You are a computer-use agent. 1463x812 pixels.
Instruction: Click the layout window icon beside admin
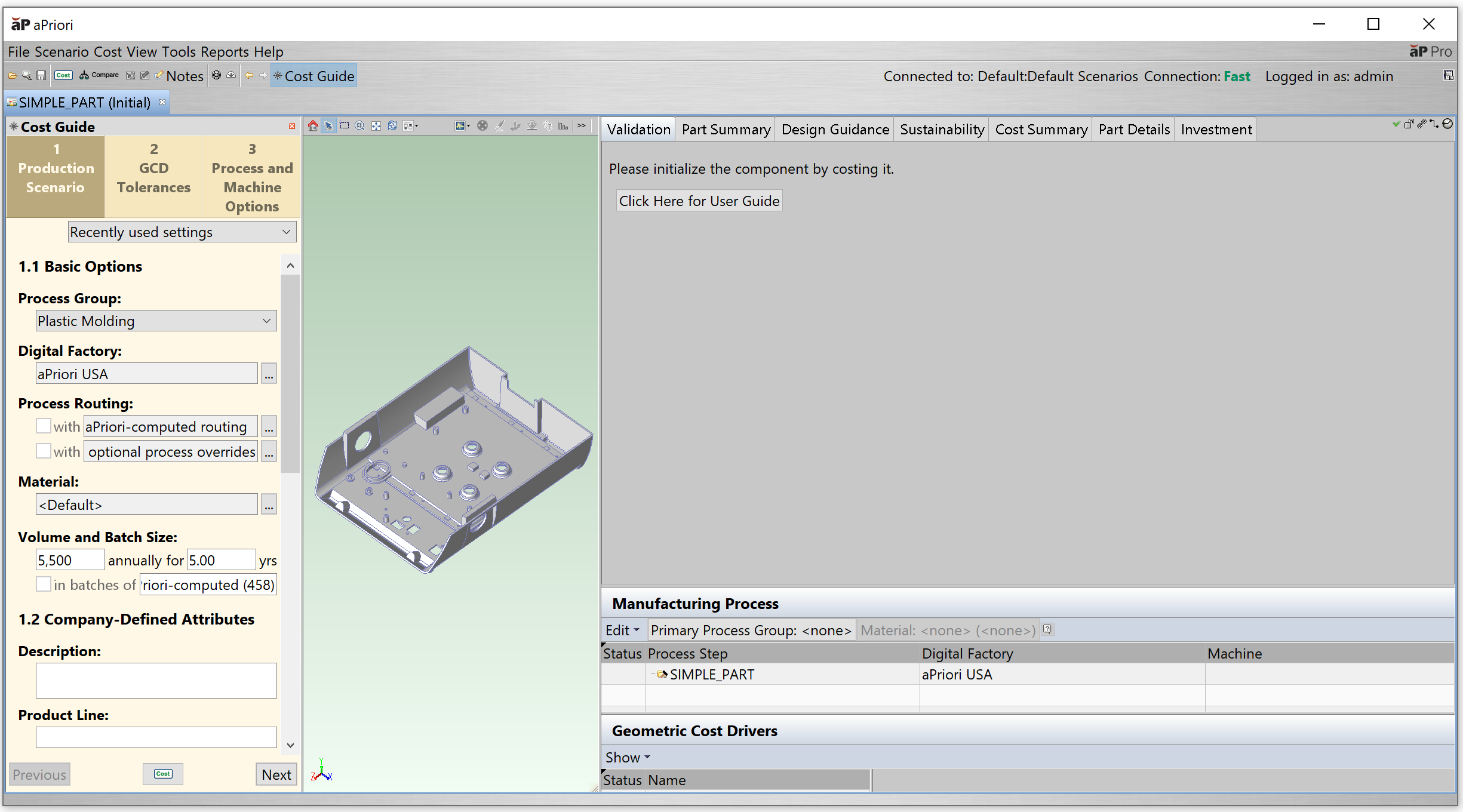coord(1448,76)
